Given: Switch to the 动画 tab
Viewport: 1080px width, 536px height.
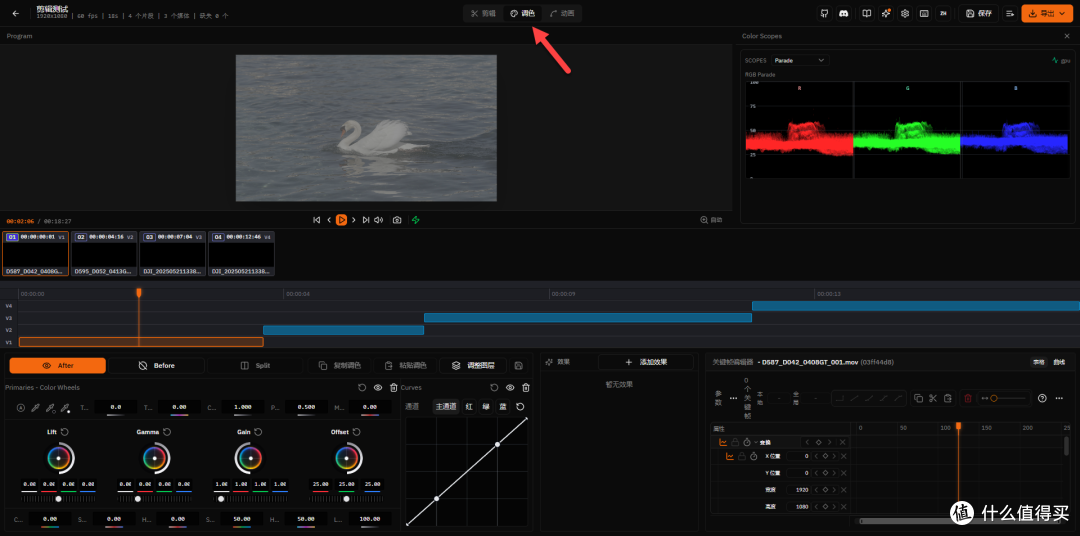Looking at the screenshot, I should coord(561,13).
